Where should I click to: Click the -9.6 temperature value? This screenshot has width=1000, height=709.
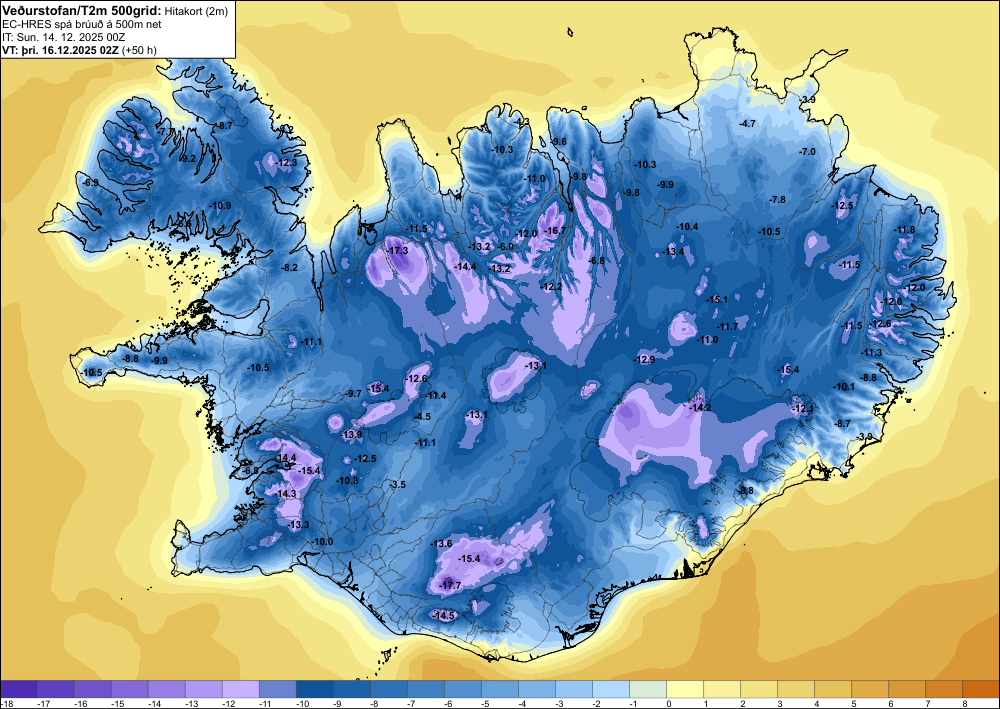coord(559,142)
